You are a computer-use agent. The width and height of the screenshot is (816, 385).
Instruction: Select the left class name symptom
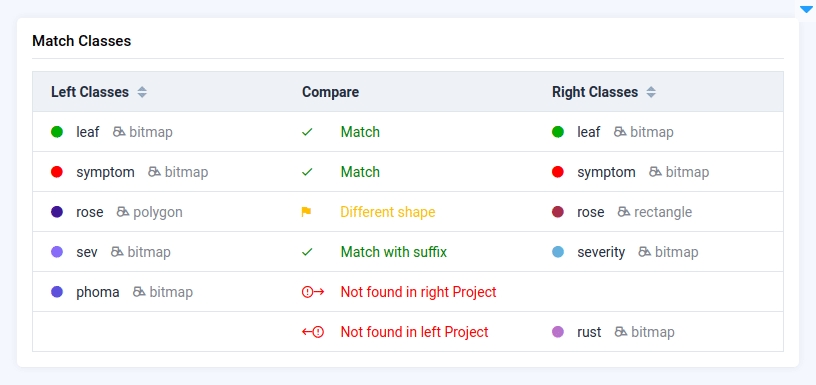(105, 172)
